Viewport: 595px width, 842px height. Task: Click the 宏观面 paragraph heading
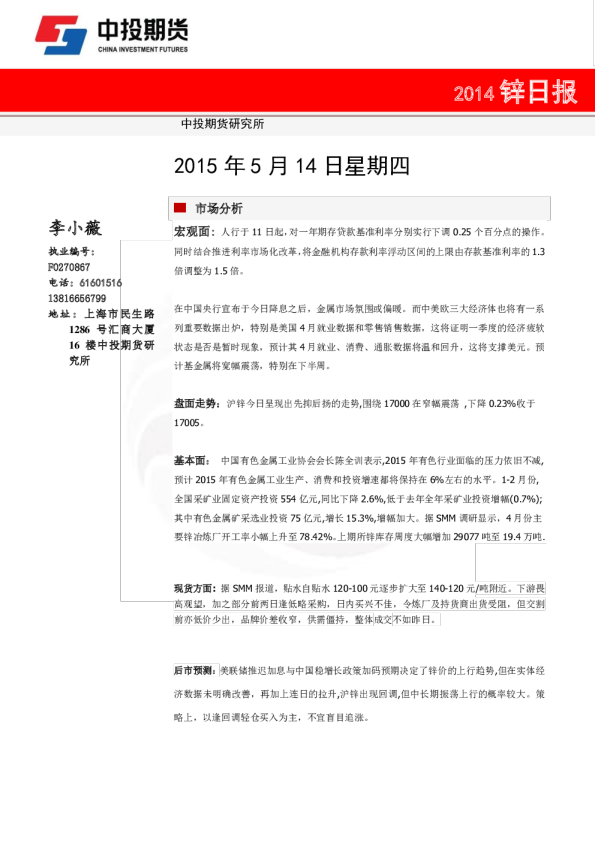click(x=194, y=231)
